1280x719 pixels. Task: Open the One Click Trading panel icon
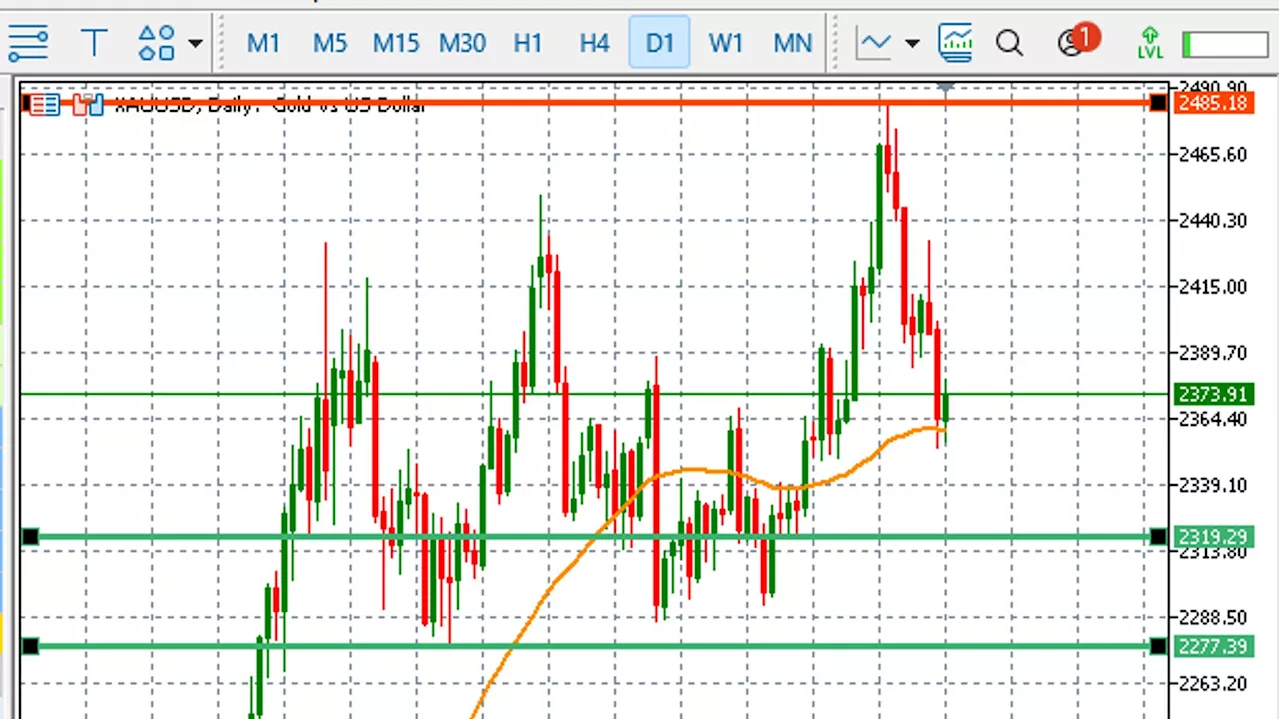click(44, 104)
